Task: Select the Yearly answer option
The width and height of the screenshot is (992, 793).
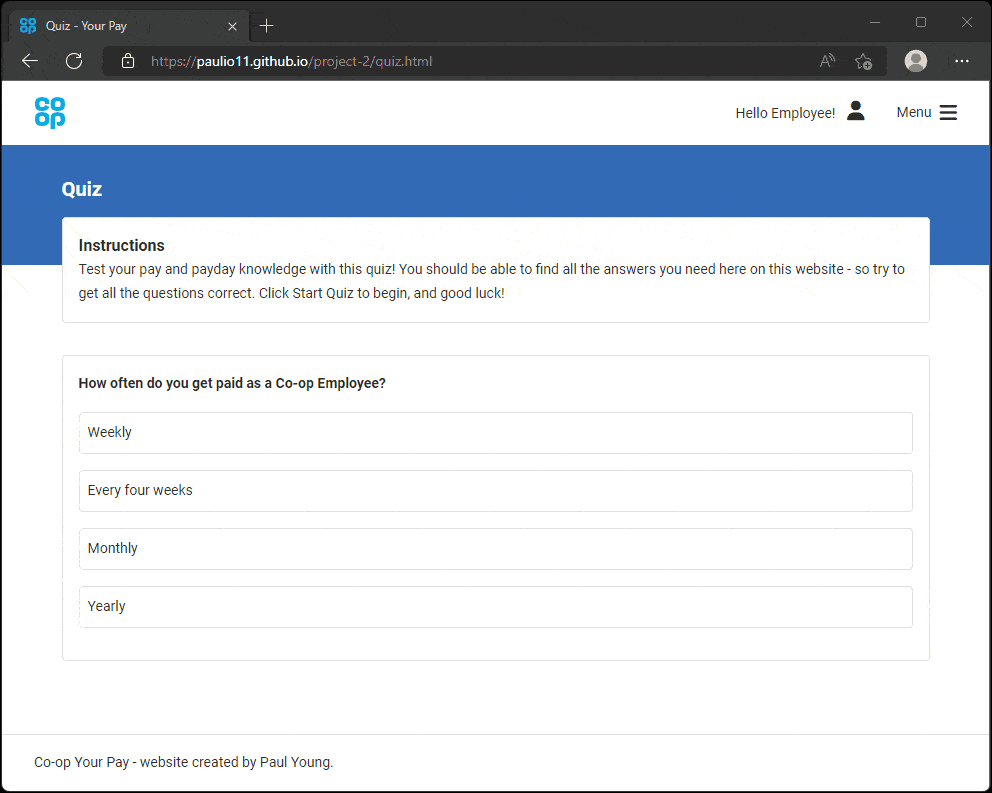Action: click(x=495, y=607)
